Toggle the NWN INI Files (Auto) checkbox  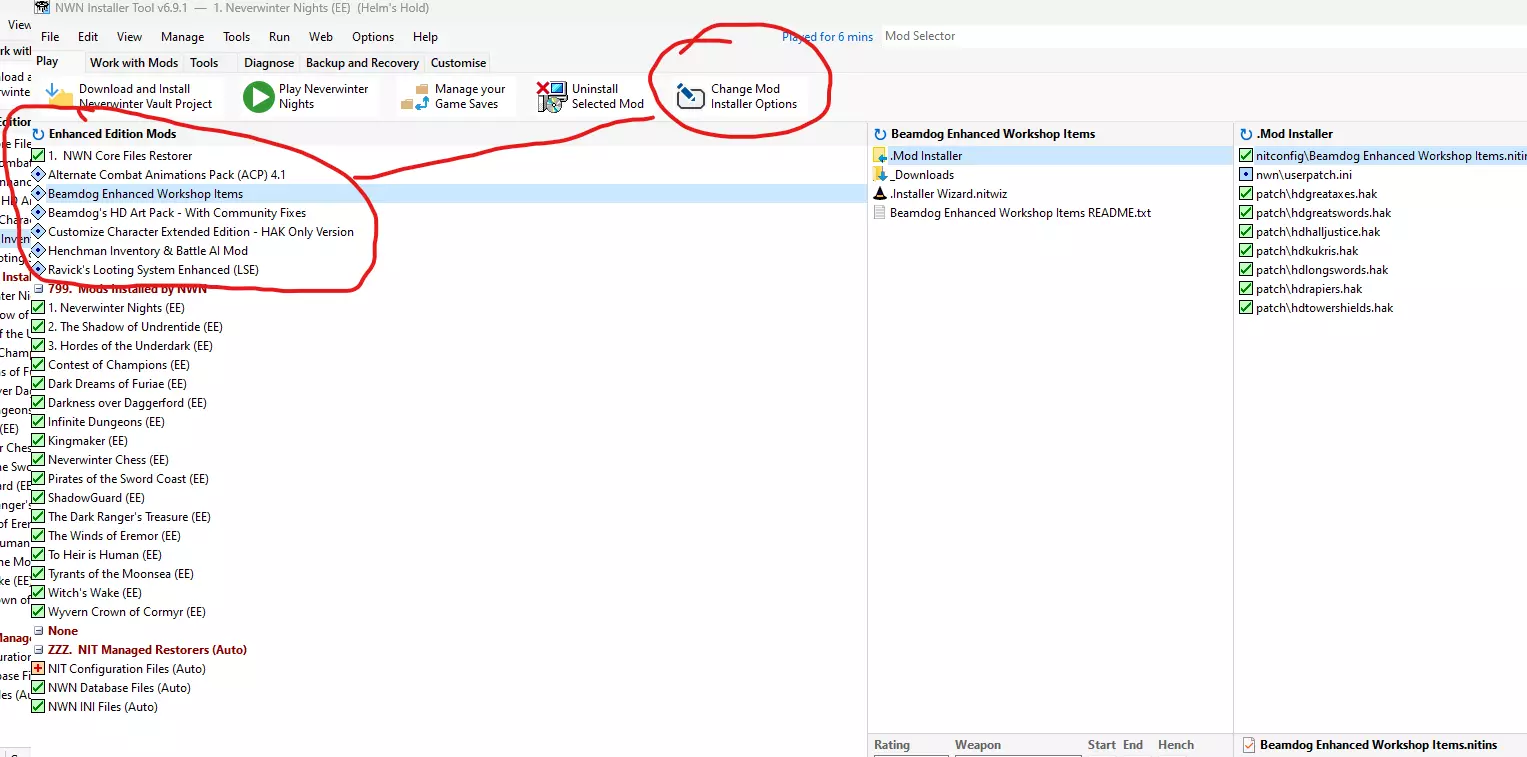click(38, 707)
